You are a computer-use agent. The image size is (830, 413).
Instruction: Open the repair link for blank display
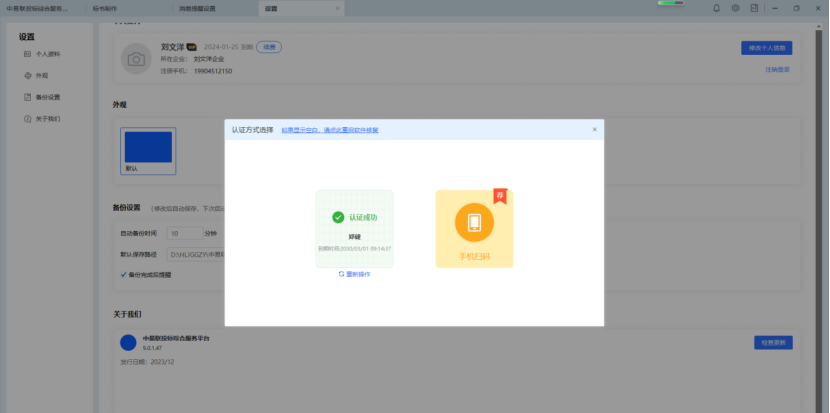tap(329, 130)
